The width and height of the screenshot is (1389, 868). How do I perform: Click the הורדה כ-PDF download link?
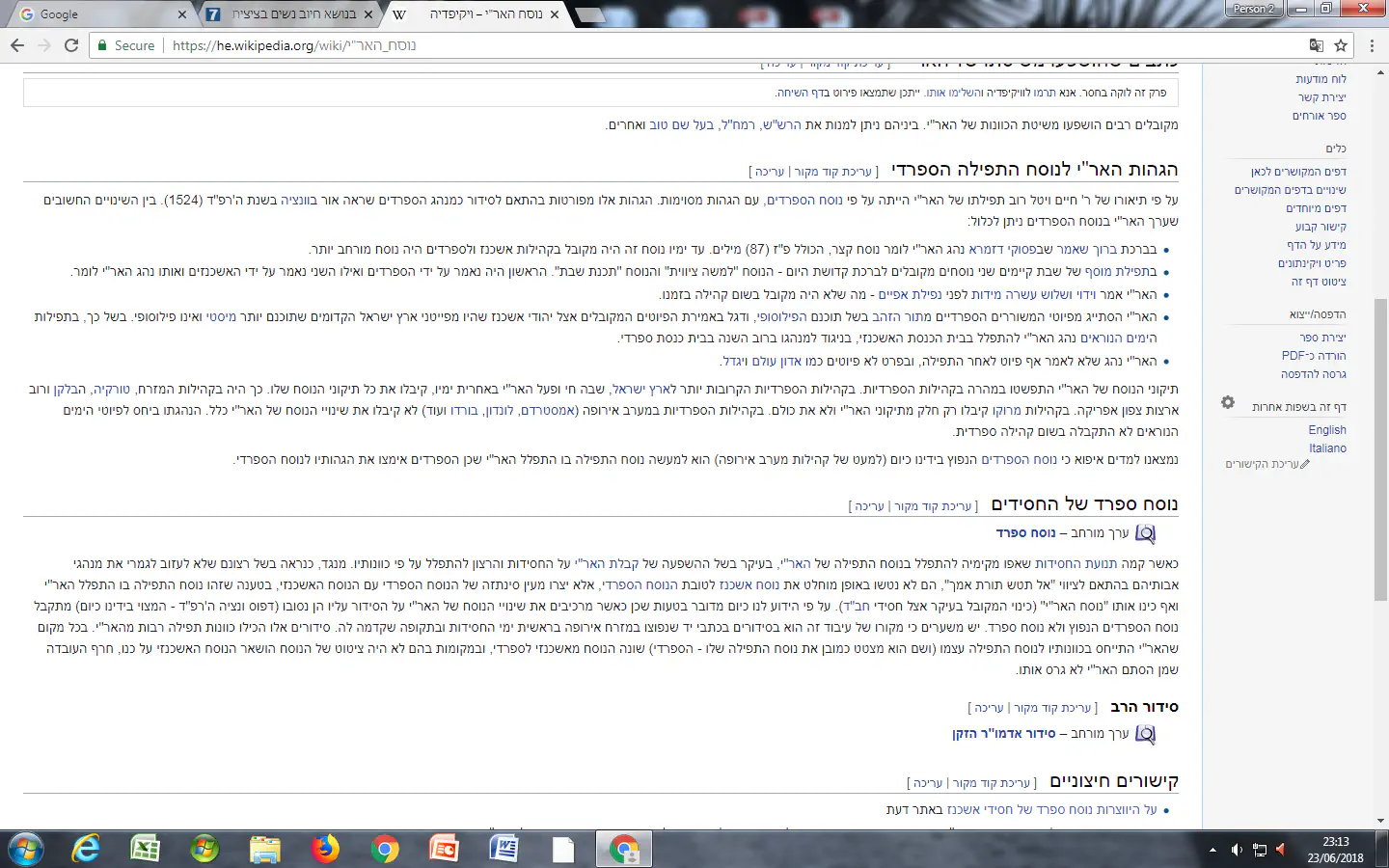coord(1314,356)
